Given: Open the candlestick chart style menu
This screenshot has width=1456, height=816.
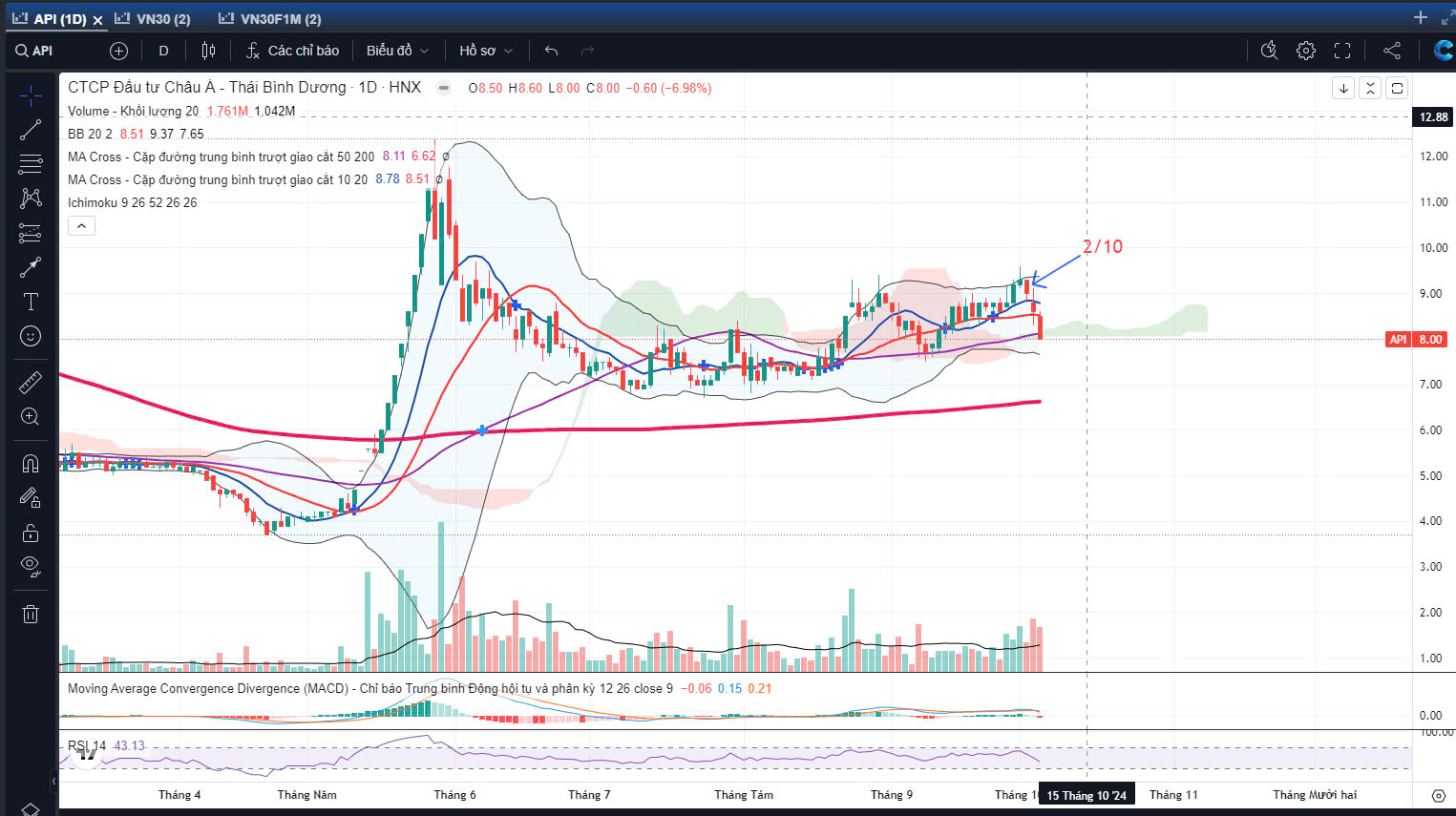Looking at the screenshot, I should tap(209, 51).
